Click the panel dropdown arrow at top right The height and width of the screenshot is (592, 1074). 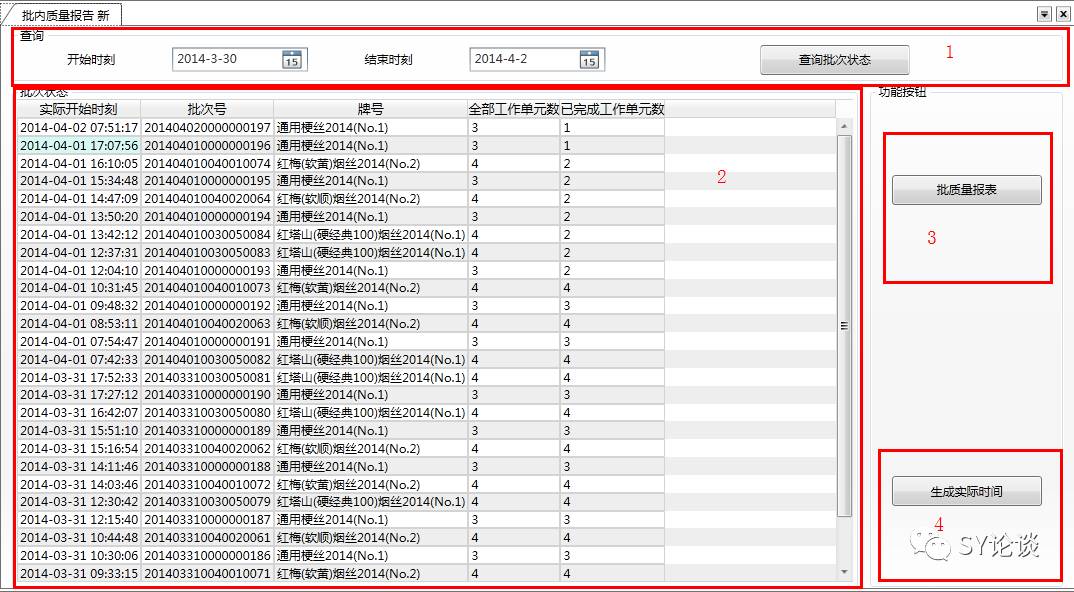point(1044,14)
